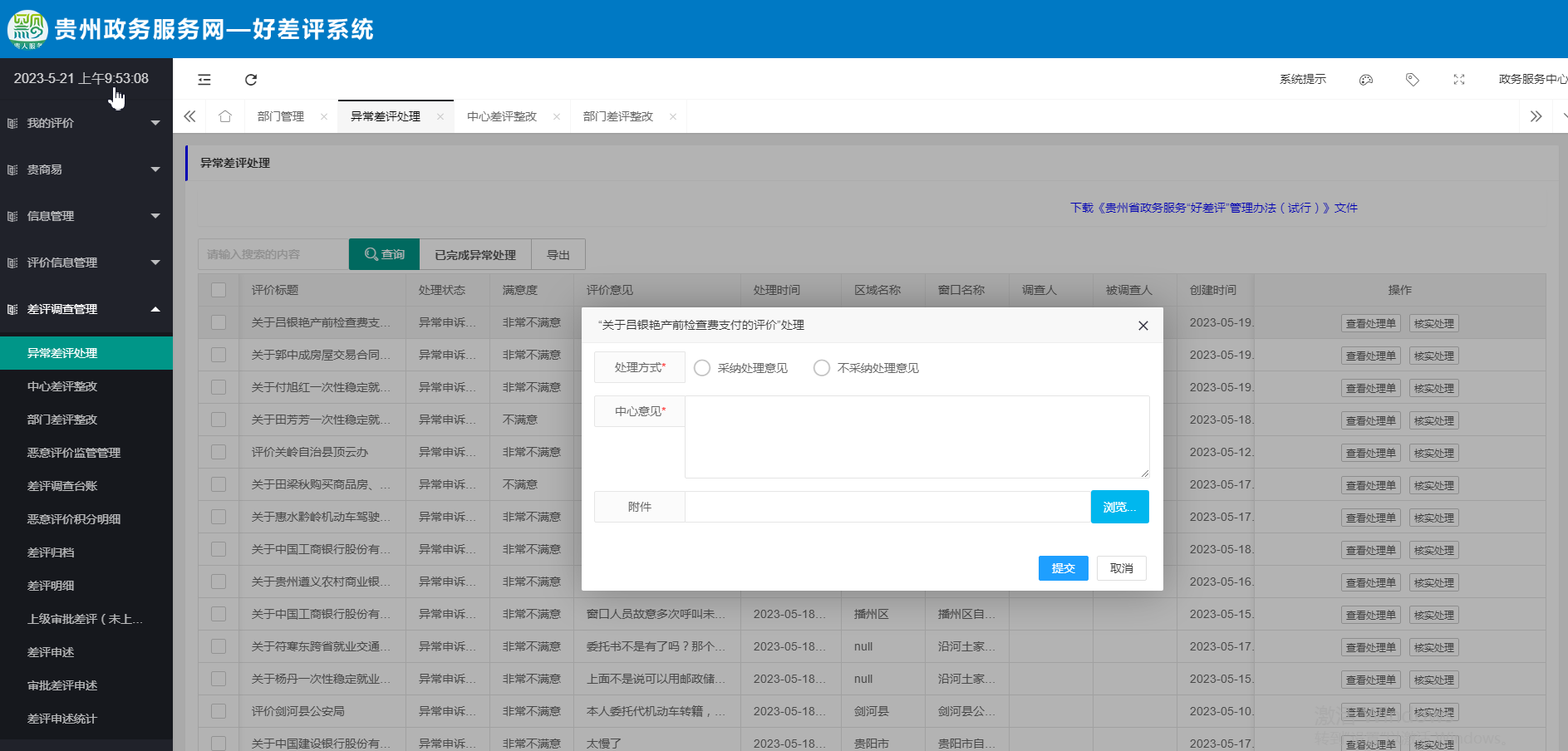Click the 取消 button in dialog
This screenshot has width=1568, height=751.
pos(1122,568)
